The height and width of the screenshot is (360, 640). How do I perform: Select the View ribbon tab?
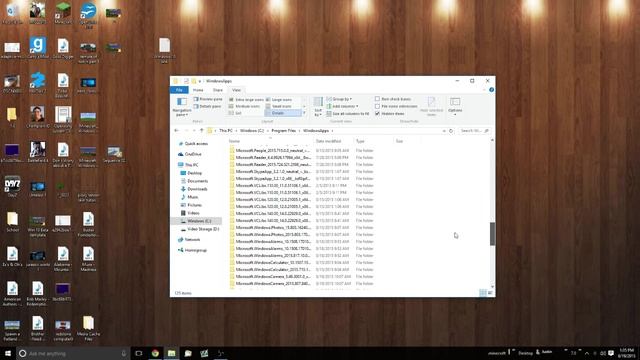(236, 90)
